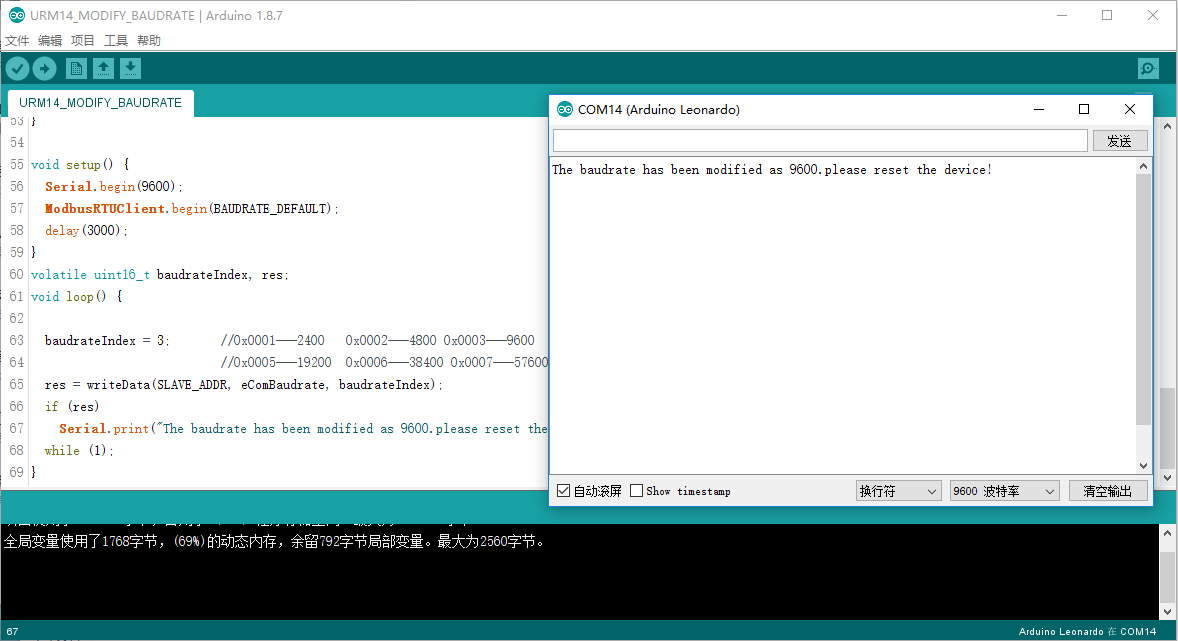The height and width of the screenshot is (641, 1178).
Task: Open the 工具 menu
Action: (x=116, y=41)
